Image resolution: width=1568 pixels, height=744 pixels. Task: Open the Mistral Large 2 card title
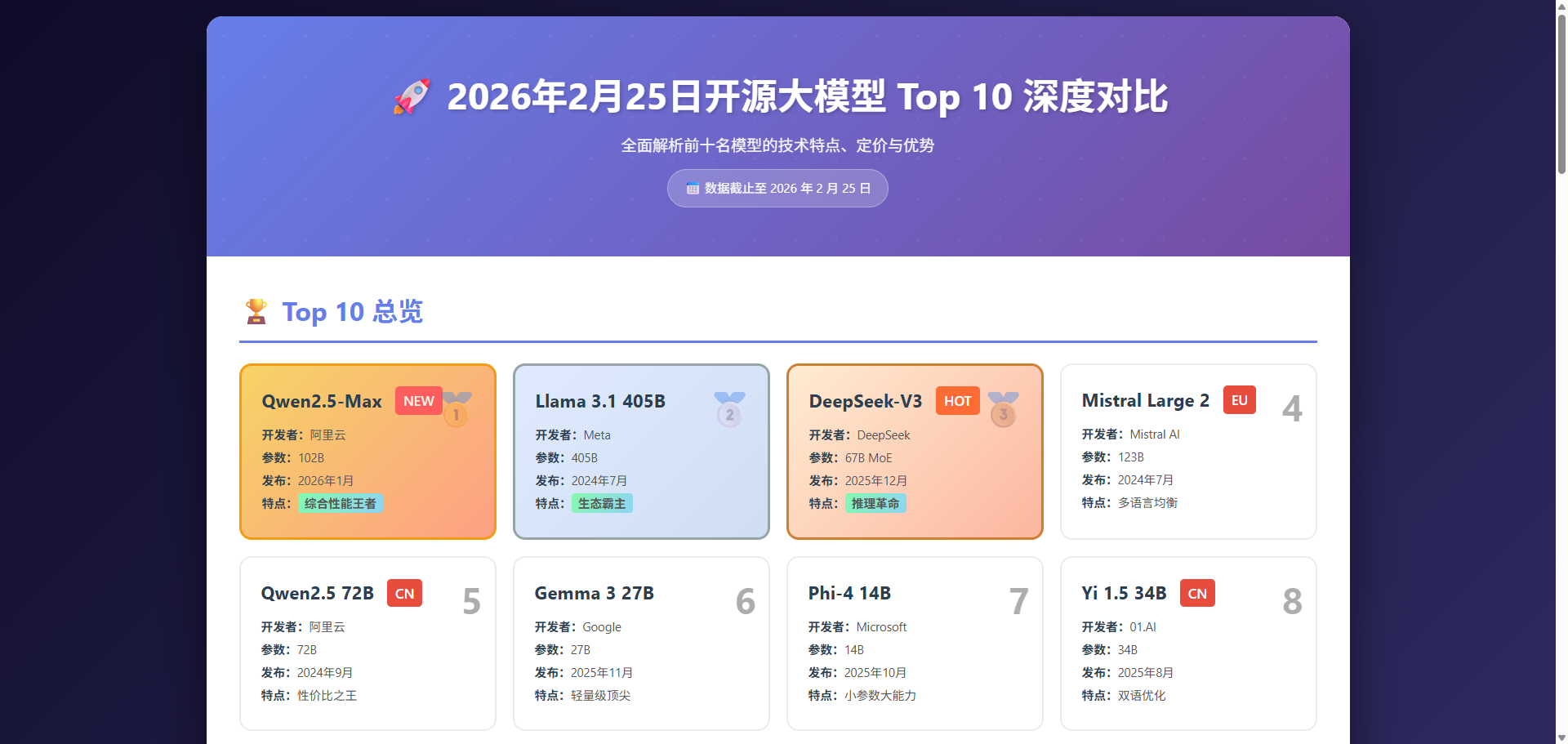1146,400
